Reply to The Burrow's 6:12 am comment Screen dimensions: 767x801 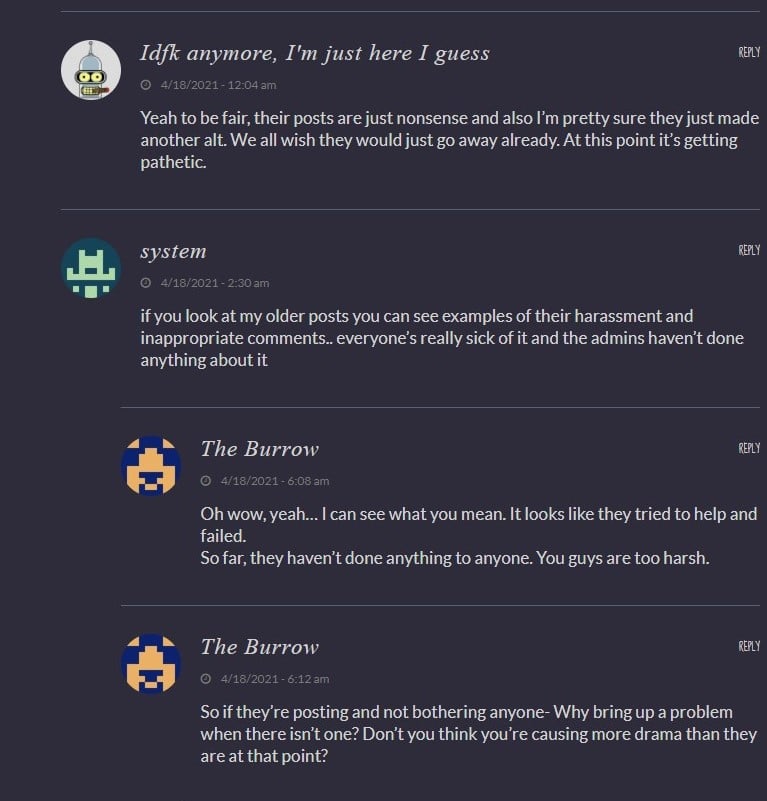click(x=749, y=646)
